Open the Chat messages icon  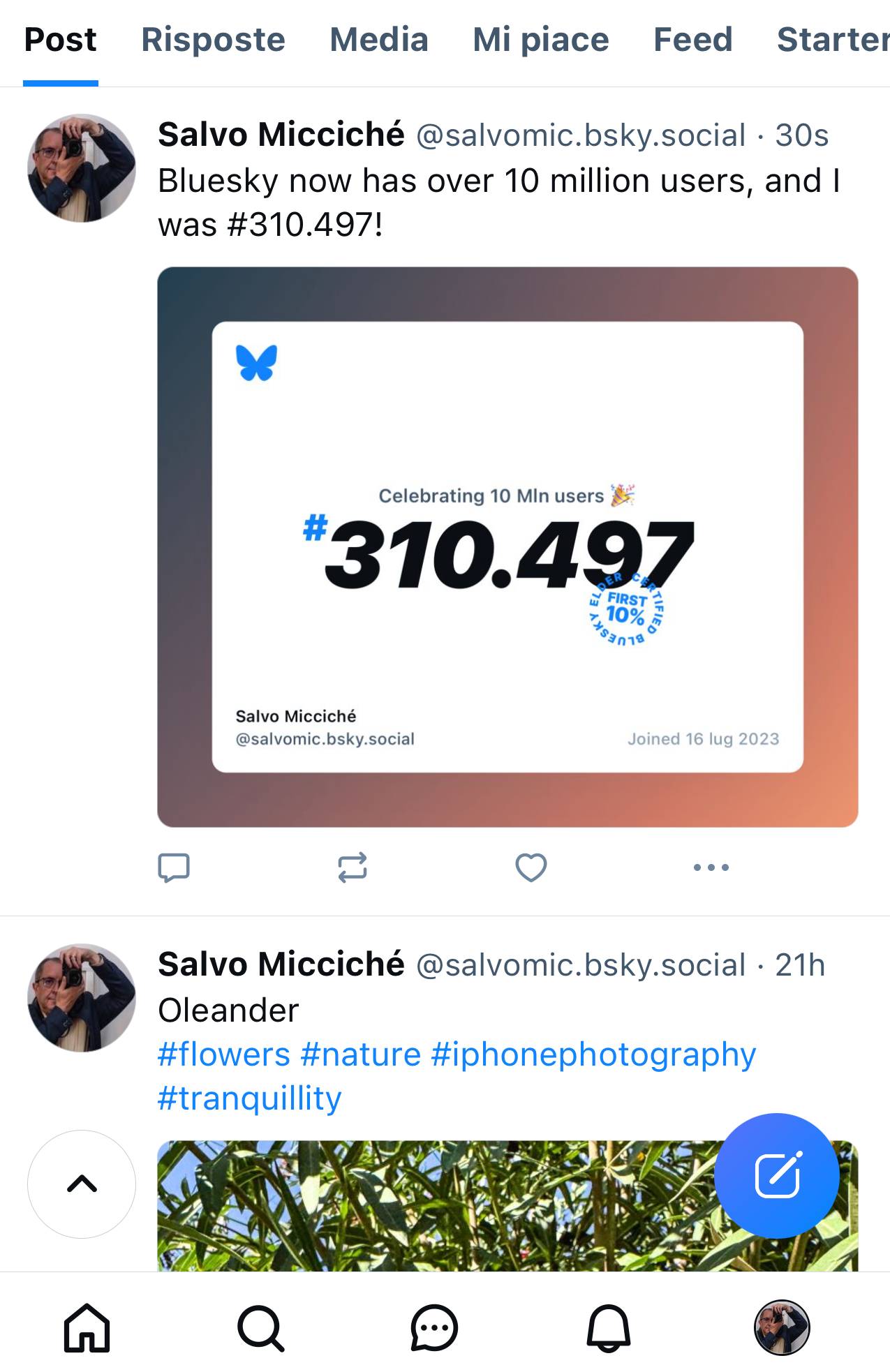coord(434,1328)
